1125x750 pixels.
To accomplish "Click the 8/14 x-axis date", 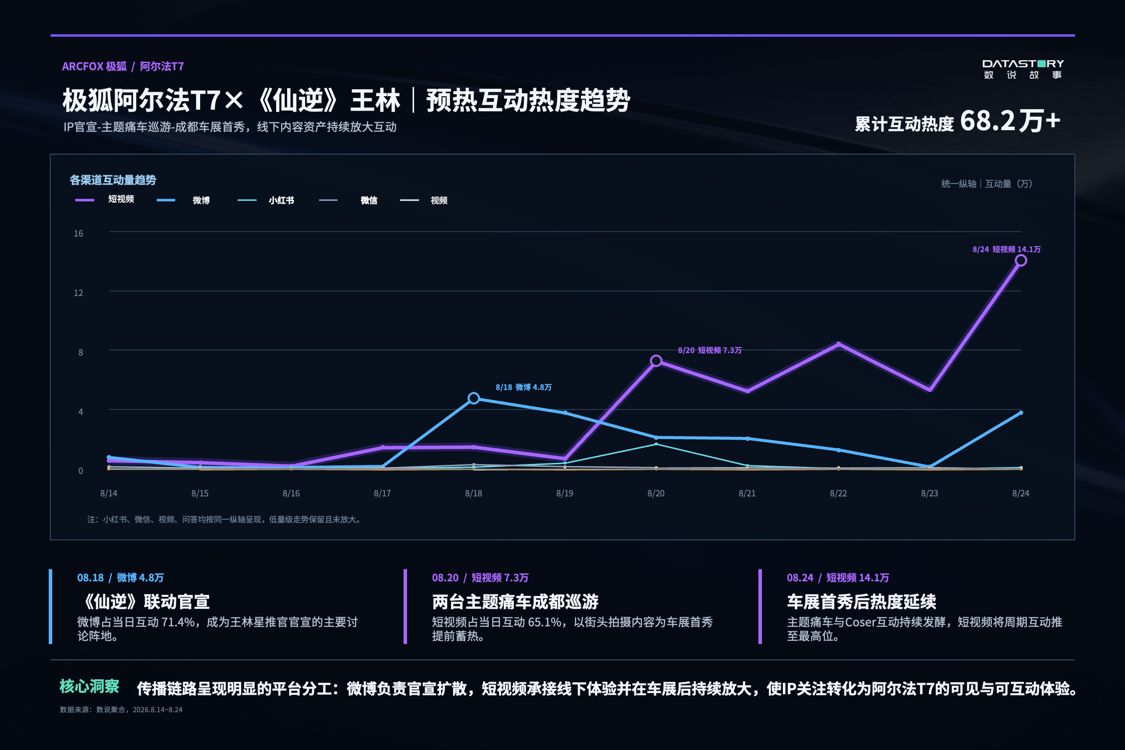I will (x=108, y=494).
